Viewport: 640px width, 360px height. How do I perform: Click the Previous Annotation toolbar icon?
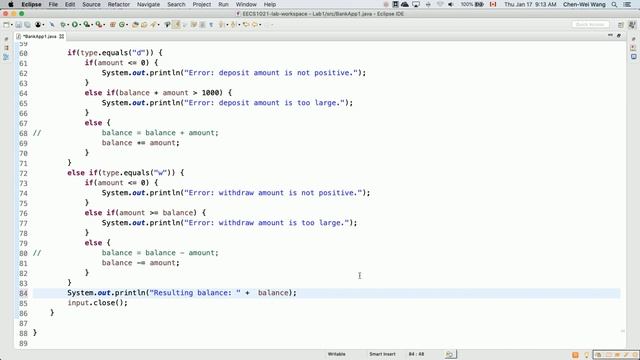coord(233,25)
